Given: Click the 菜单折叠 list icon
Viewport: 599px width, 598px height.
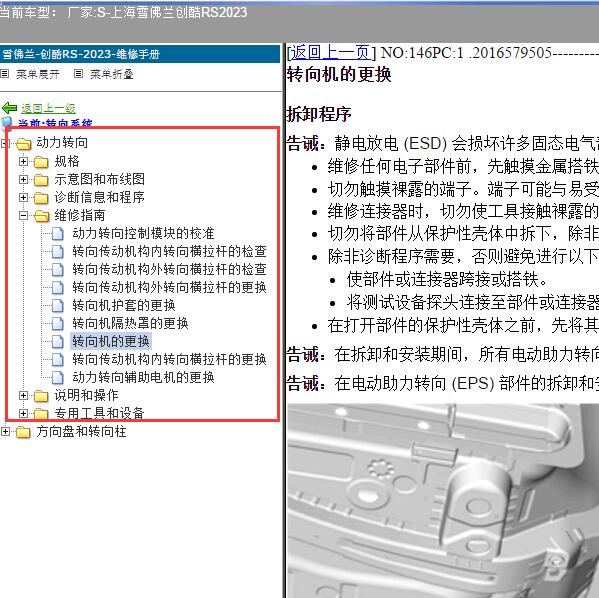Looking at the screenshot, I should pyautogui.click(x=78, y=74).
